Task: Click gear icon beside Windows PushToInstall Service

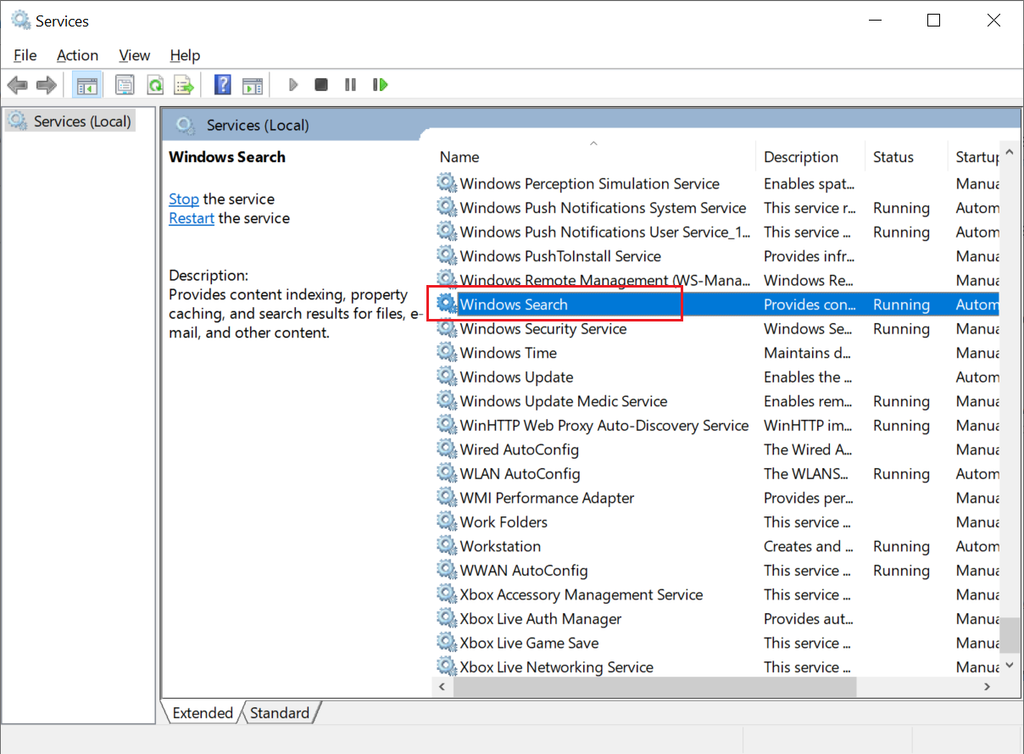Action: 447,255
